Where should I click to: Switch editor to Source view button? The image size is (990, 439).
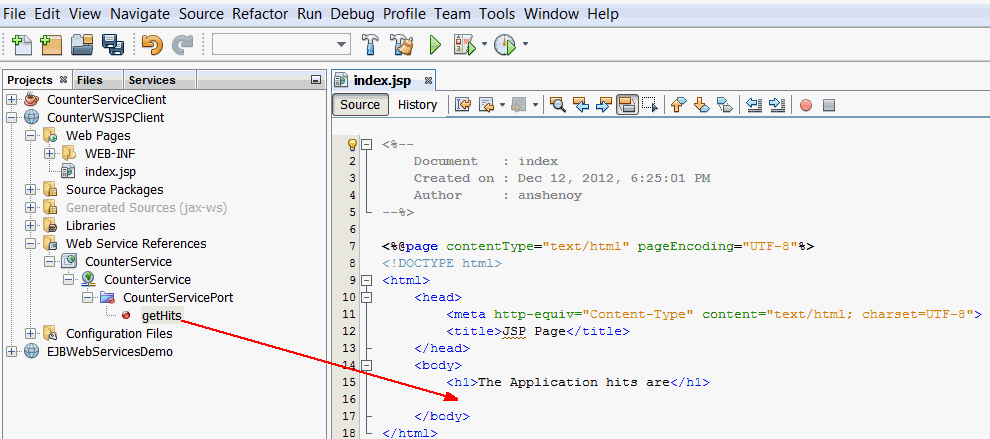[x=360, y=105]
